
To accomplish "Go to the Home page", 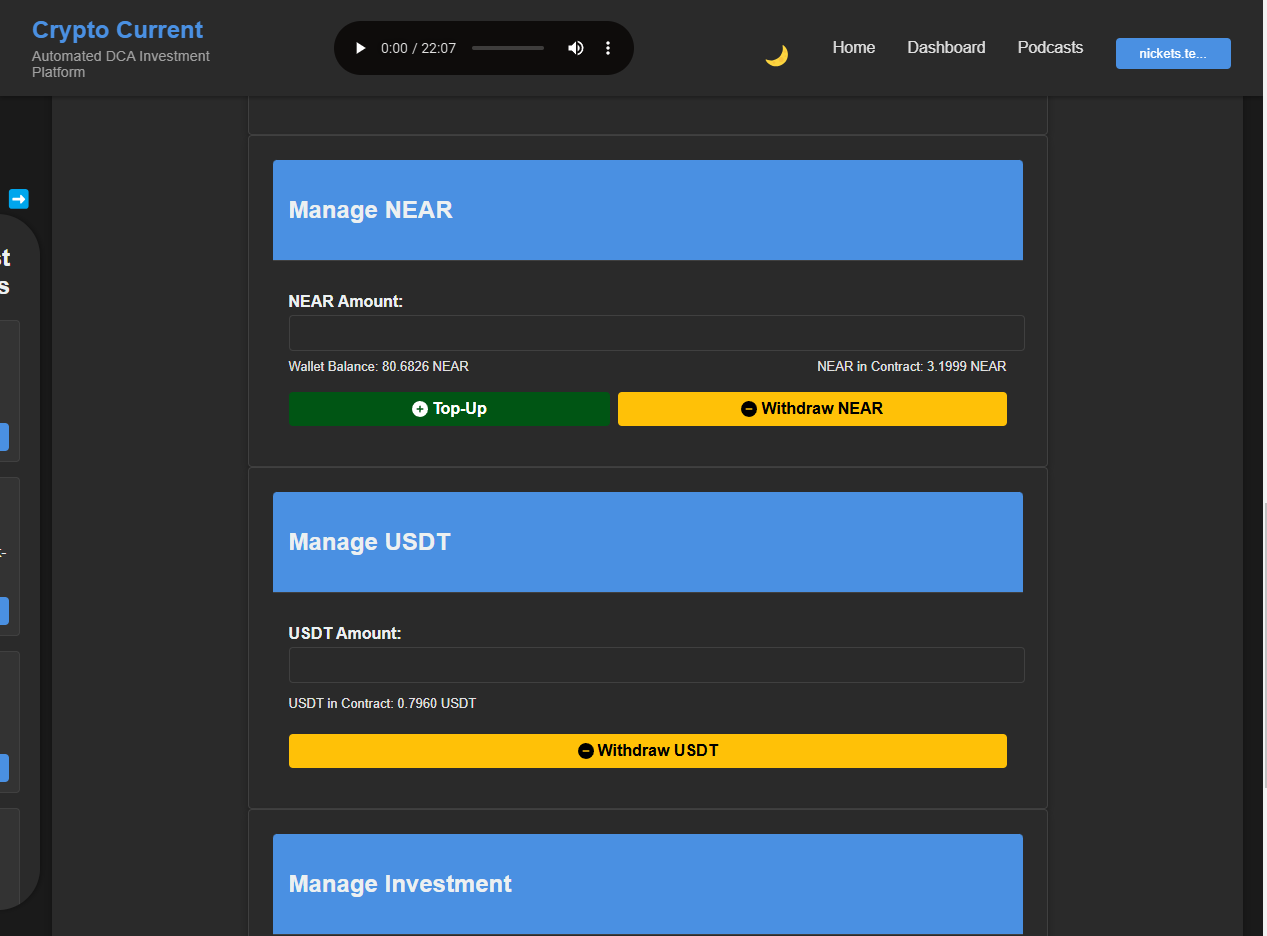I will pos(854,47).
